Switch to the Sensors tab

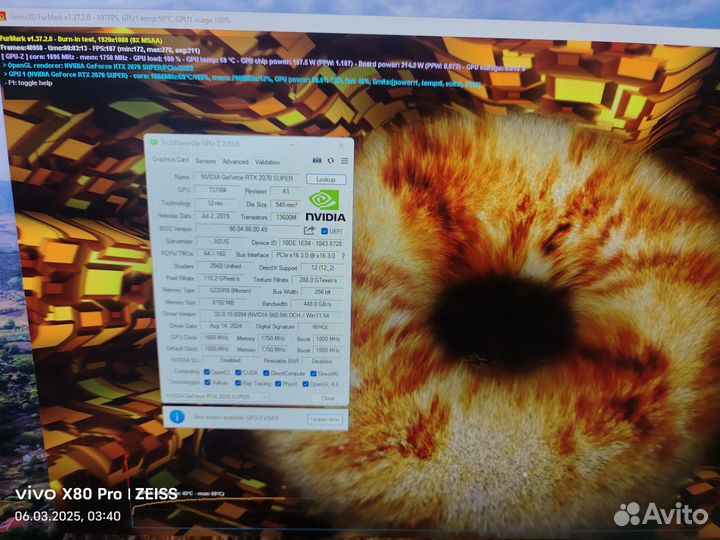[205, 161]
